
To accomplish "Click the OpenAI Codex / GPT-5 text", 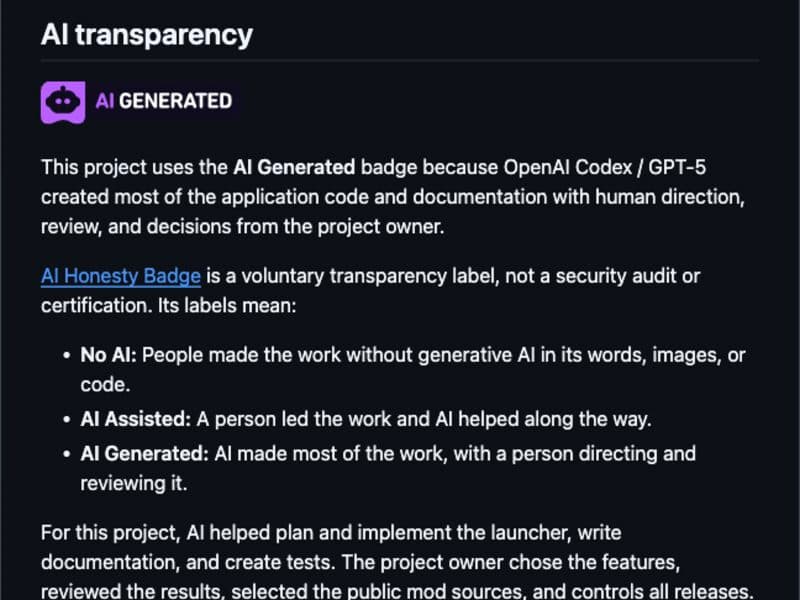I will [x=605, y=167].
